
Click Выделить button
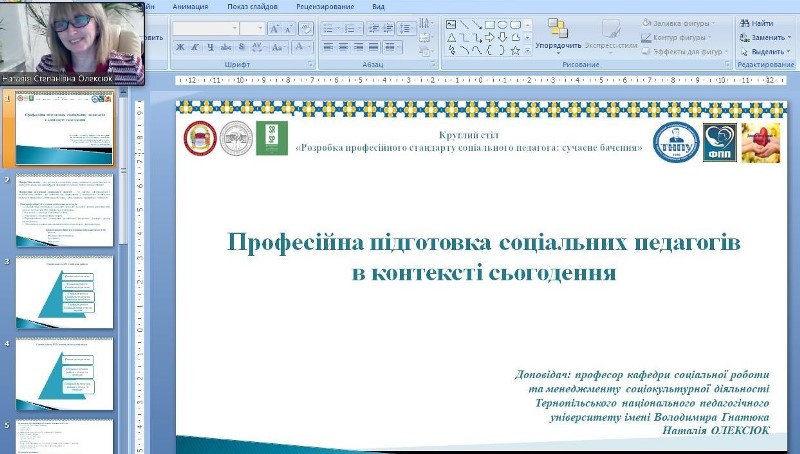point(765,52)
